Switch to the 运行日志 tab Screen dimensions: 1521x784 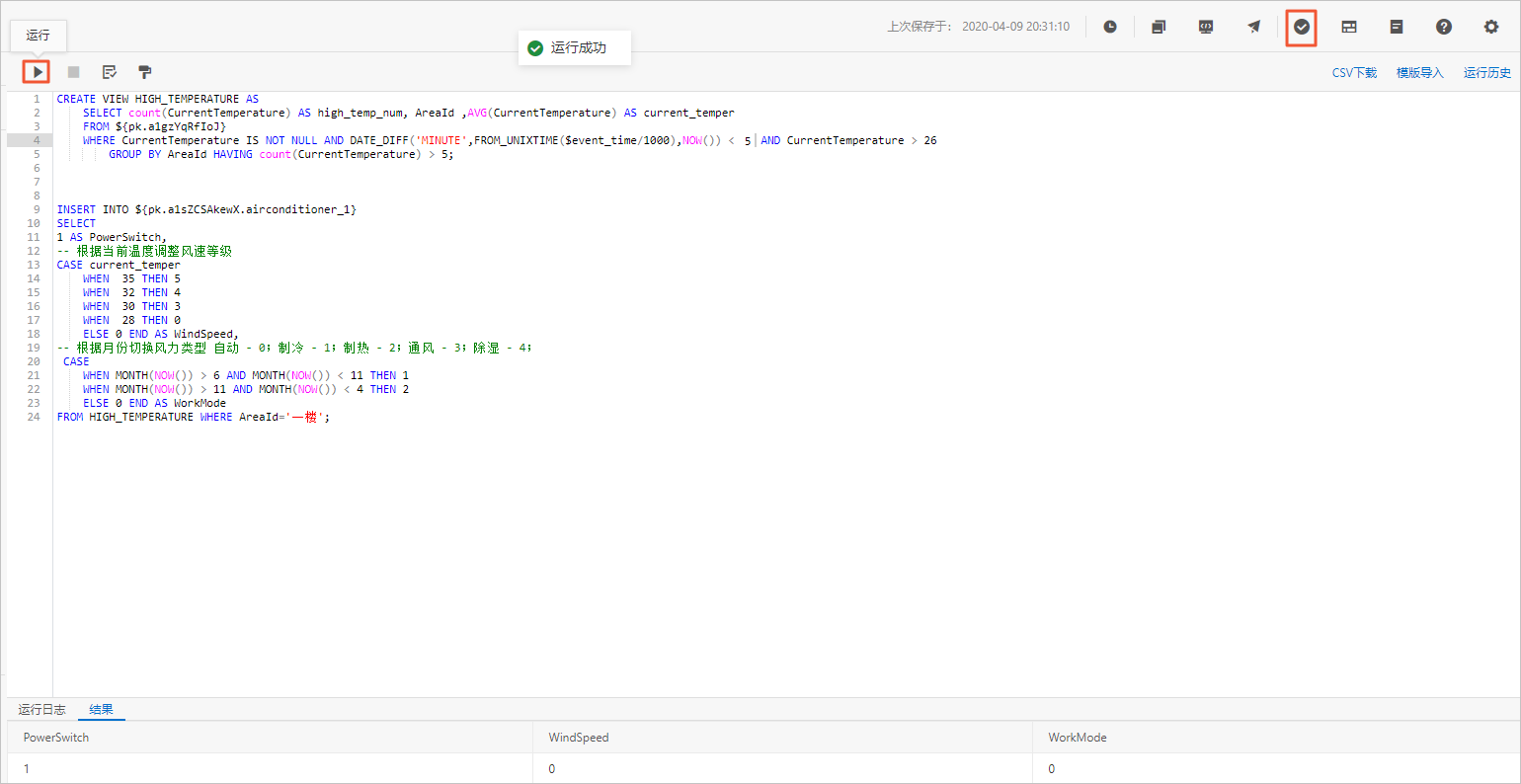pyautogui.click(x=41, y=709)
